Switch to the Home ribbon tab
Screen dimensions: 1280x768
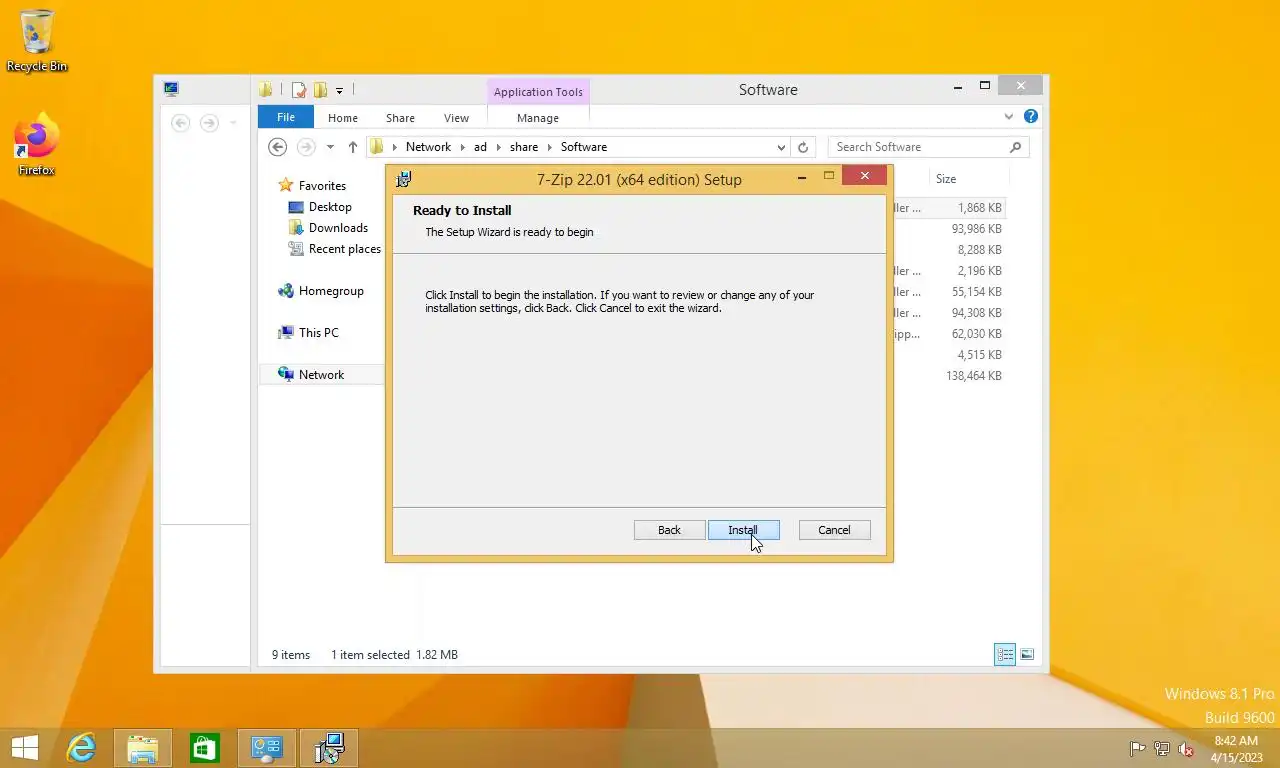[x=343, y=118]
